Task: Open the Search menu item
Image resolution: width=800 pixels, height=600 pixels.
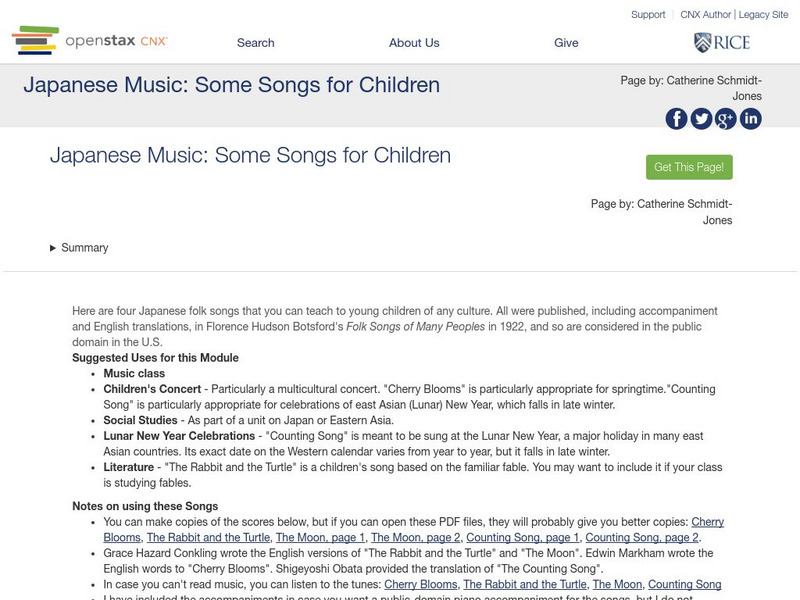Action: (255, 43)
